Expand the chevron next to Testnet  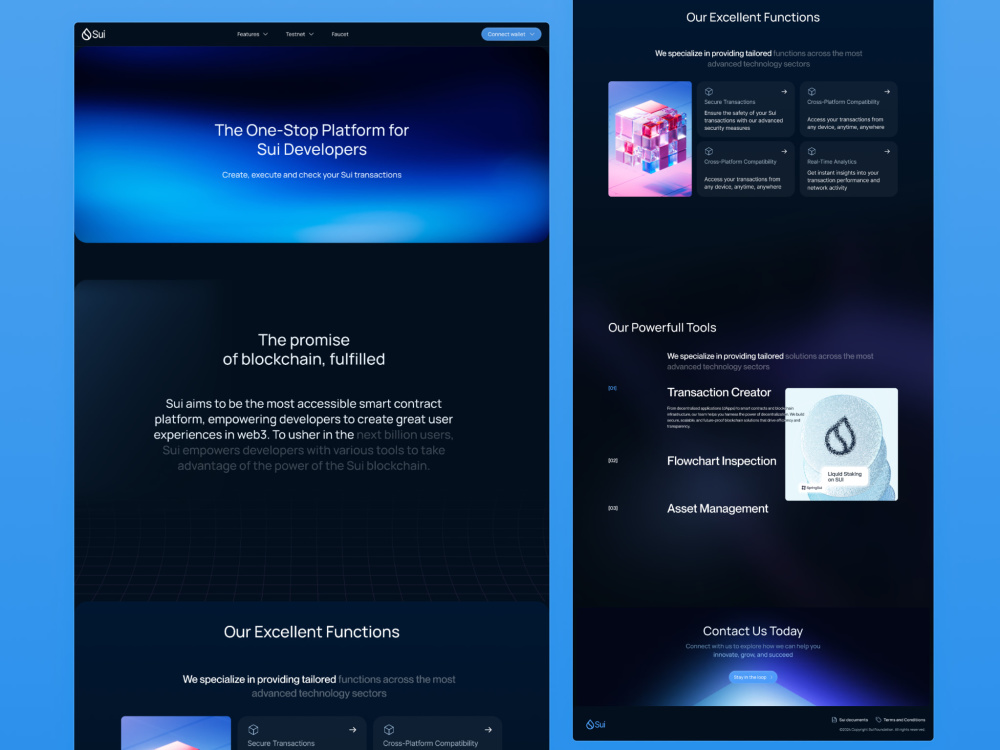tap(311, 34)
